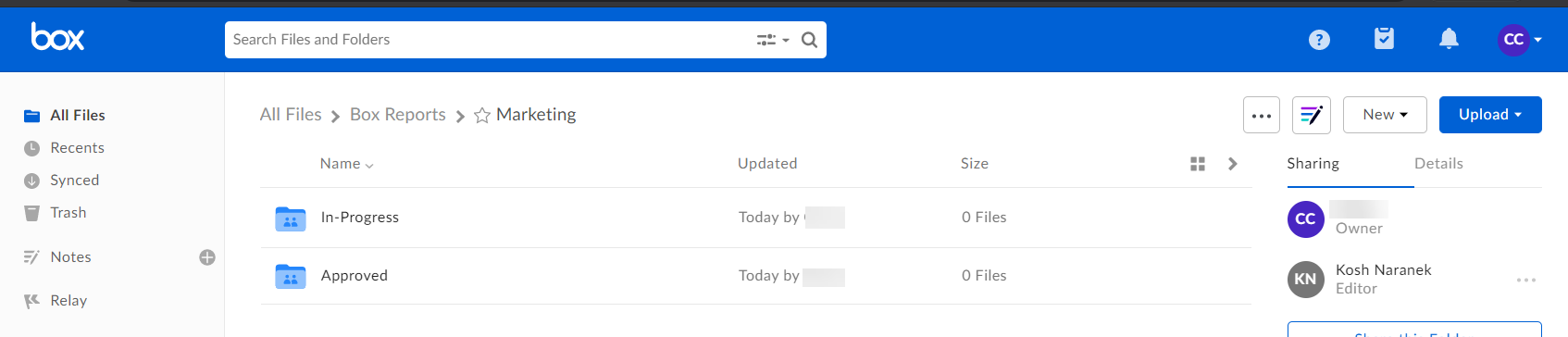Click the search magnifier icon
Image resolution: width=1568 pixels, height=337 pixels.
pyautogui.click(x=809, y=40)
